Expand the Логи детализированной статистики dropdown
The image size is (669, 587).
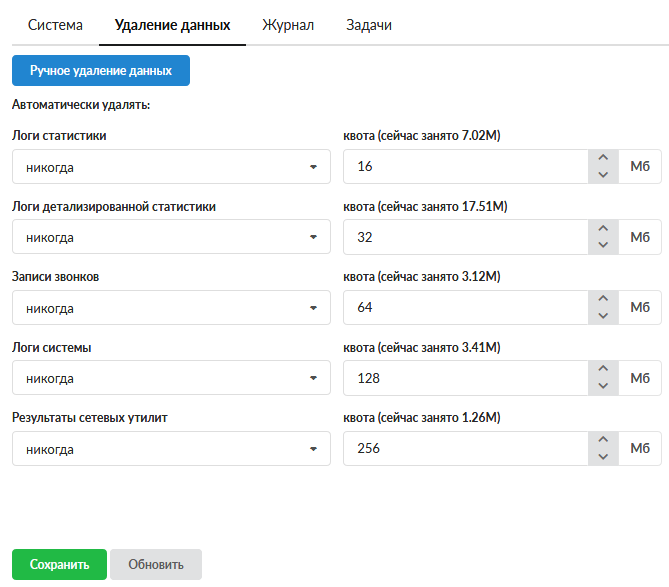pyautogui.click(x=171, y=237)
